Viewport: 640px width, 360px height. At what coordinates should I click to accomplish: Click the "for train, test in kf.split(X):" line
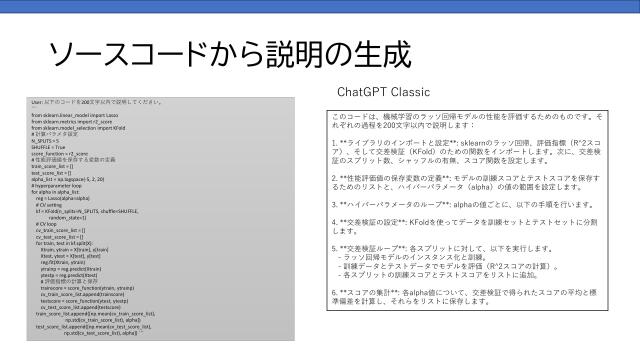[64, 243]
